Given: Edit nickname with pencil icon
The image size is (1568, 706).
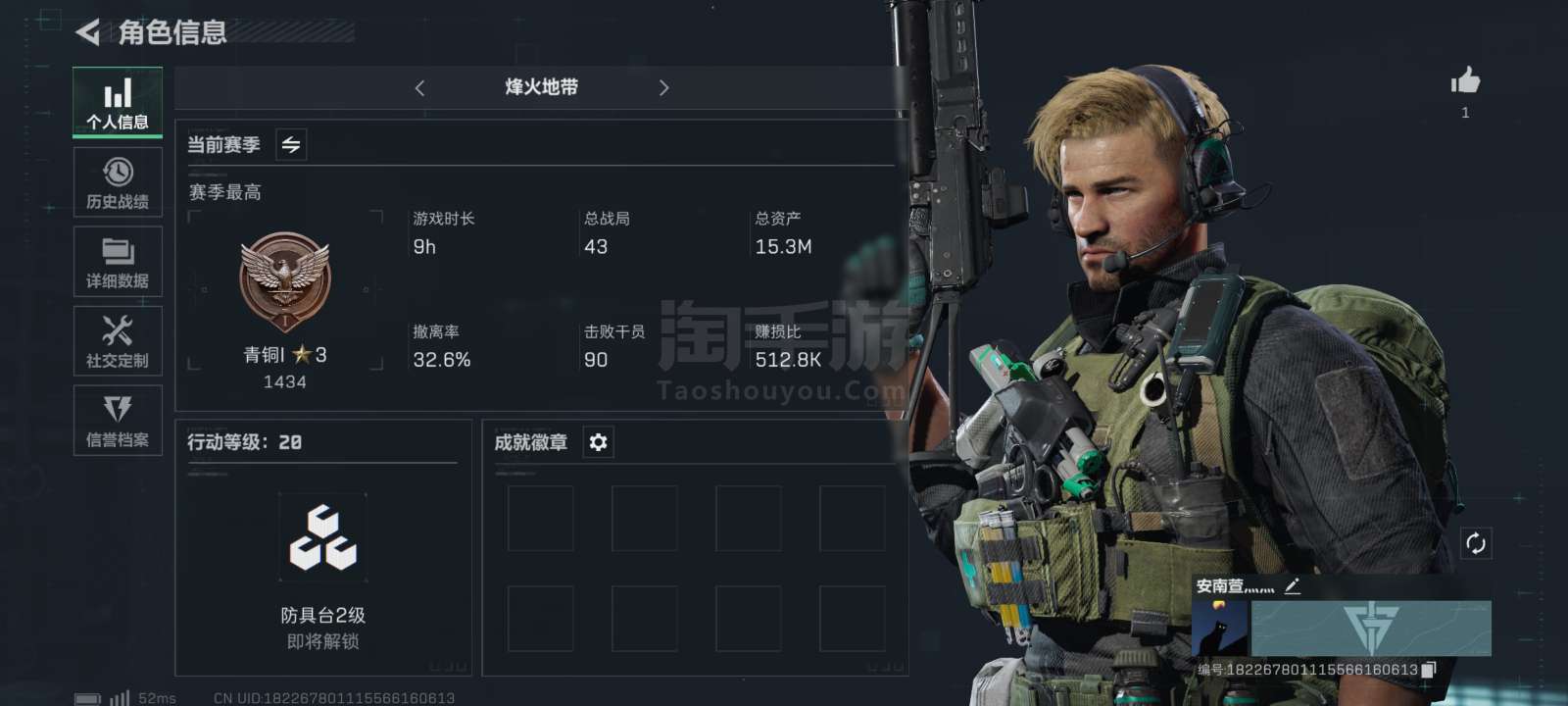Looking at the screenshot, I should click(1293, 585).
